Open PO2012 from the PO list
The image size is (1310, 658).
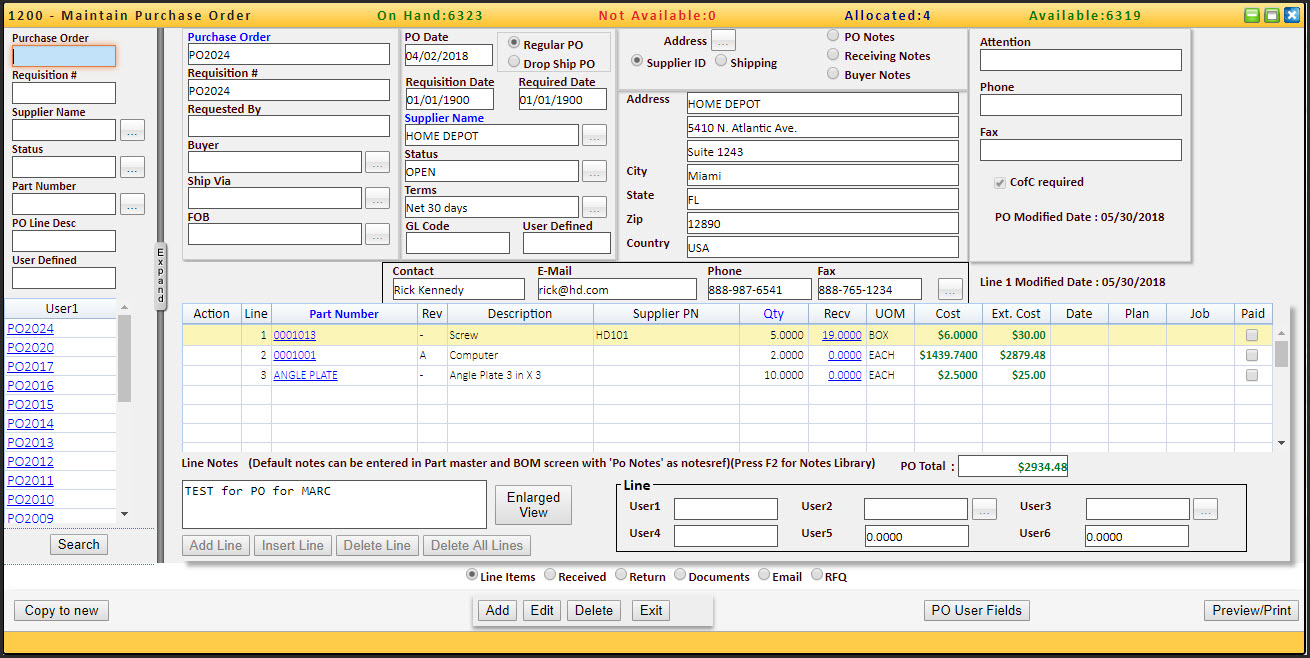coord(30,462)
